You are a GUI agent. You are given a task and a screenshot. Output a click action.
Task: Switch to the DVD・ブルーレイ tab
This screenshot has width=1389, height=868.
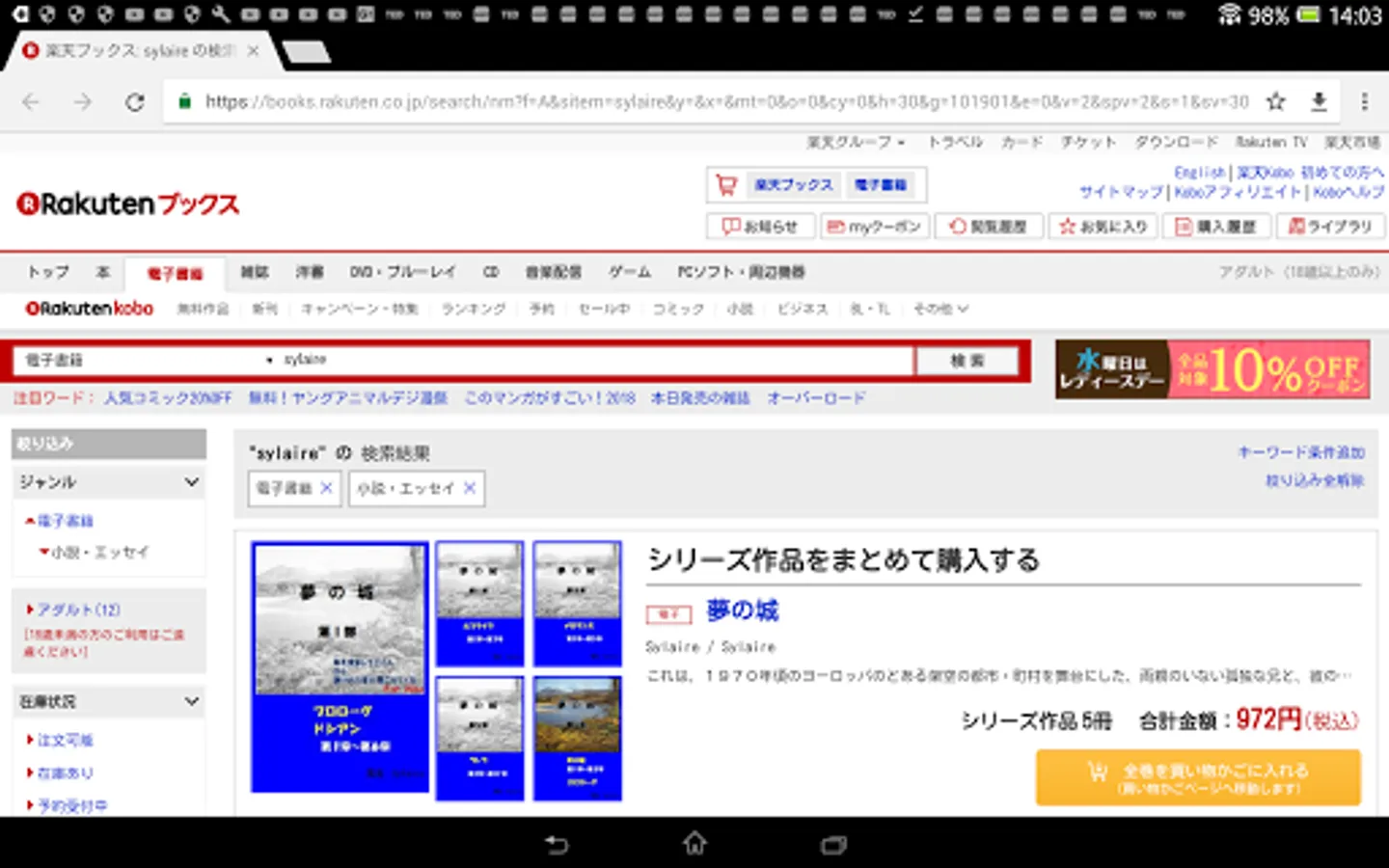[x=402, y=272]
